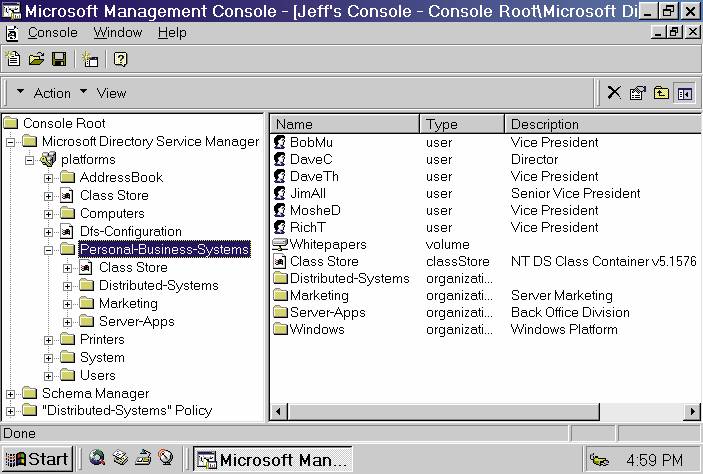The width and height of the screenshot is (703, 474).
Task: Click the Start button
Action: tap(37, 459)
